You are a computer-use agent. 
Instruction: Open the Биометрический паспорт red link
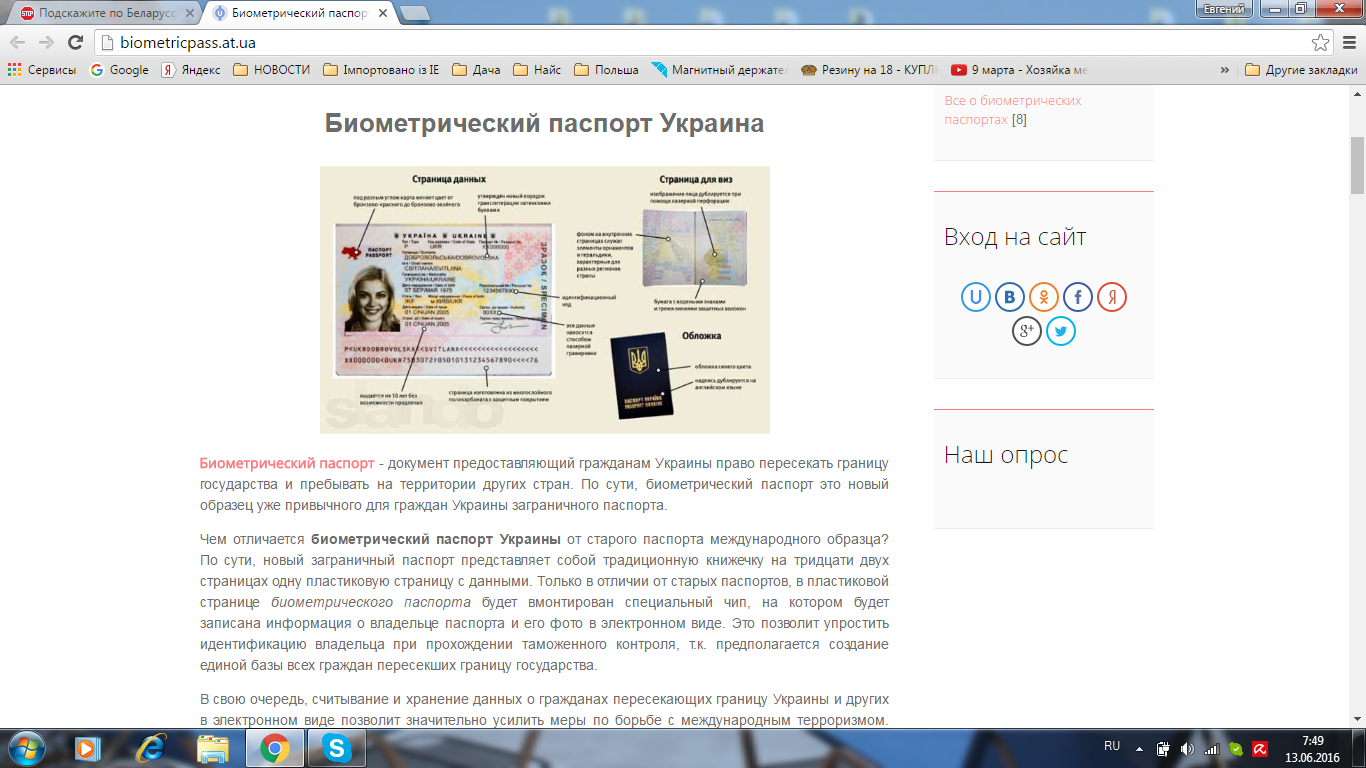pos(287,463)
